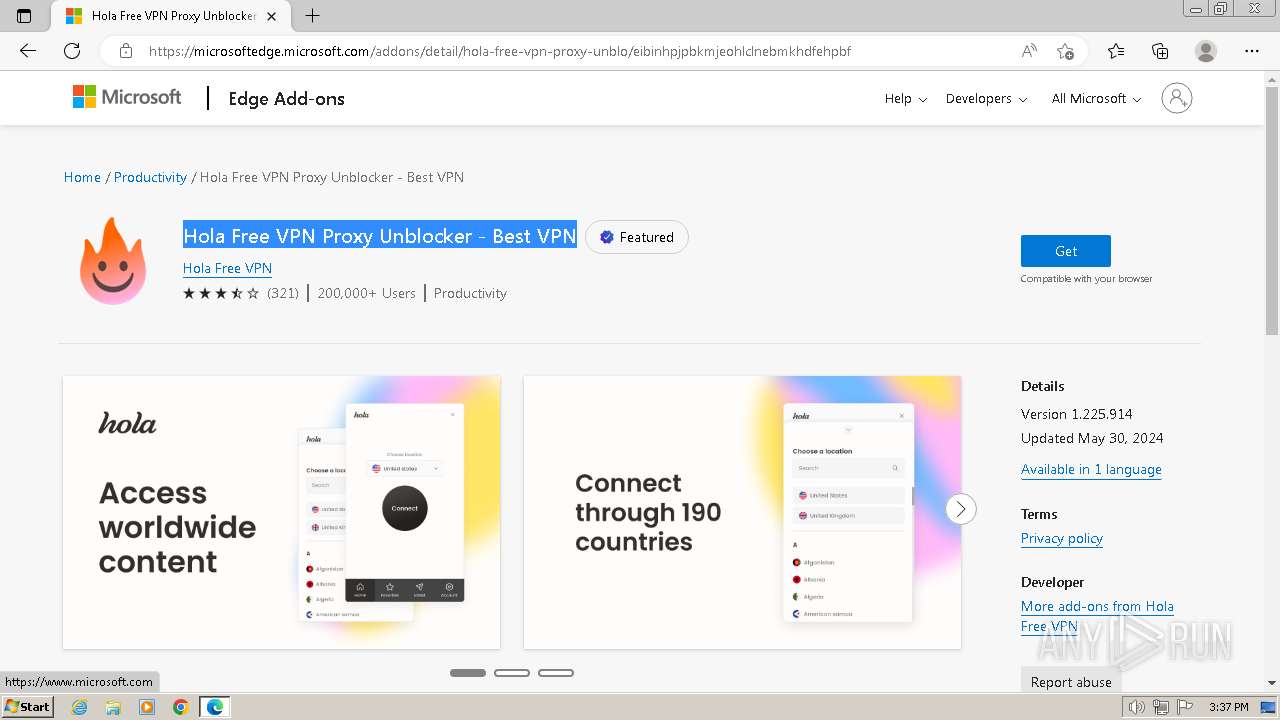Click the Hola flame extension icon
The image size is (1280, 720).
click(113, 261)
